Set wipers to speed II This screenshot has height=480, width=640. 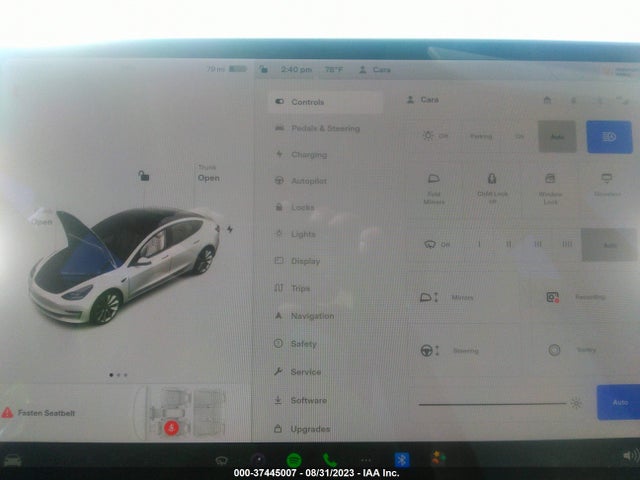tap(509, 244)
